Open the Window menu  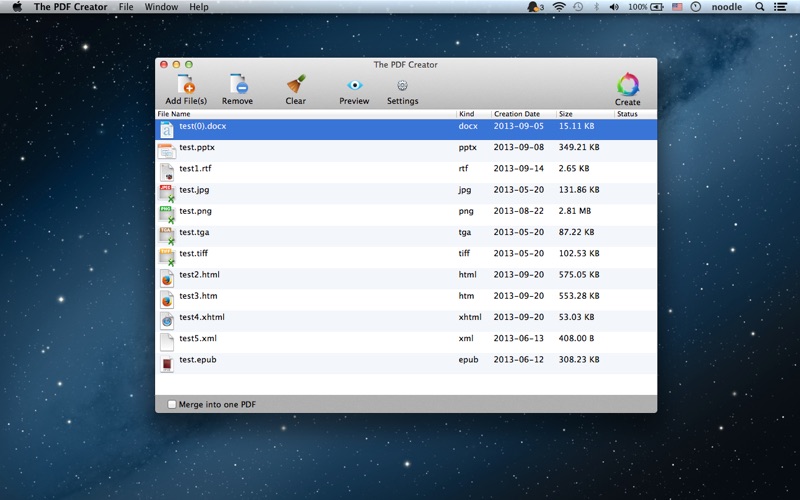tap(161, 7)
